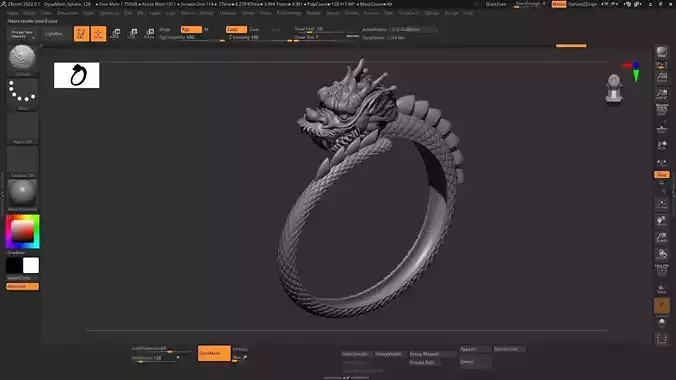Click QuickSave button
This screenshot has height=380, width=676.
point(496,4)
